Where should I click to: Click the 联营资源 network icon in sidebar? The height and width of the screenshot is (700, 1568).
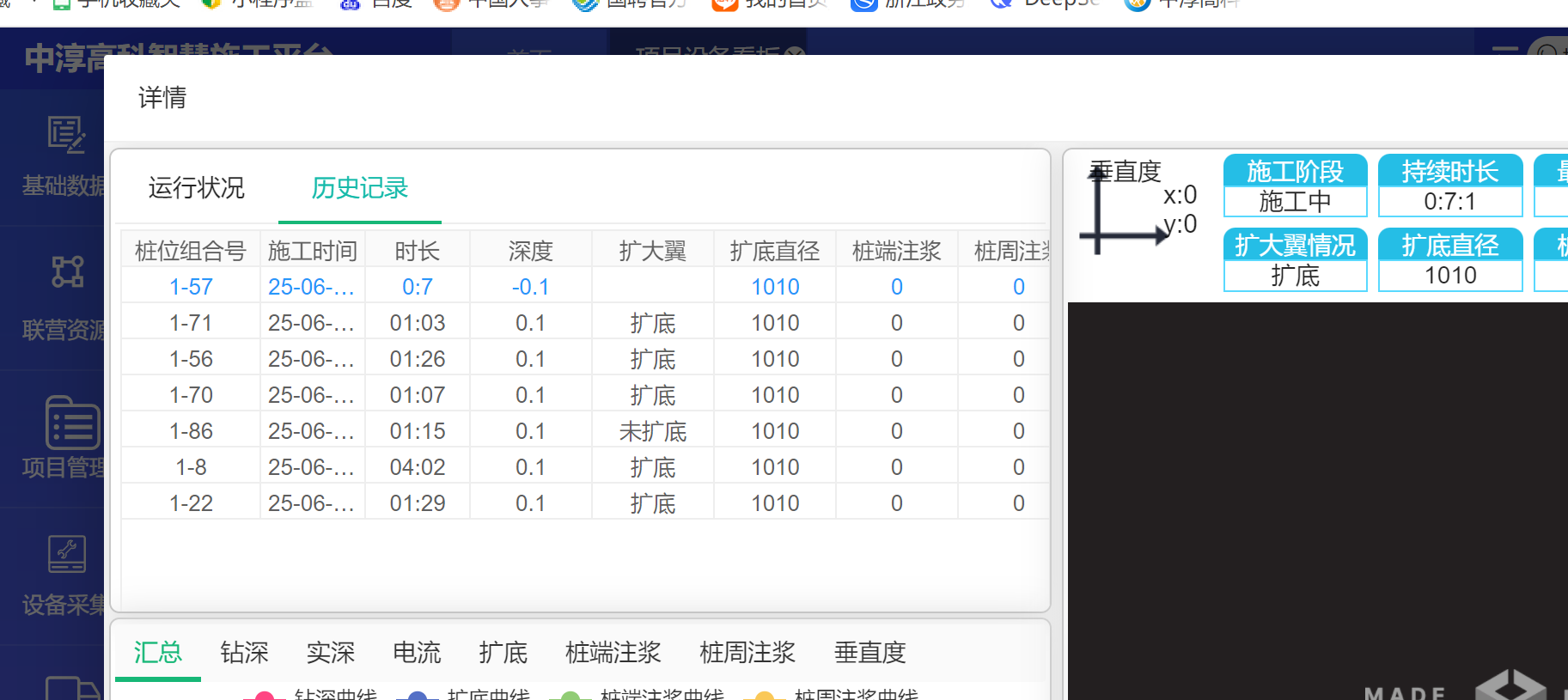click(x=66, y=272)
